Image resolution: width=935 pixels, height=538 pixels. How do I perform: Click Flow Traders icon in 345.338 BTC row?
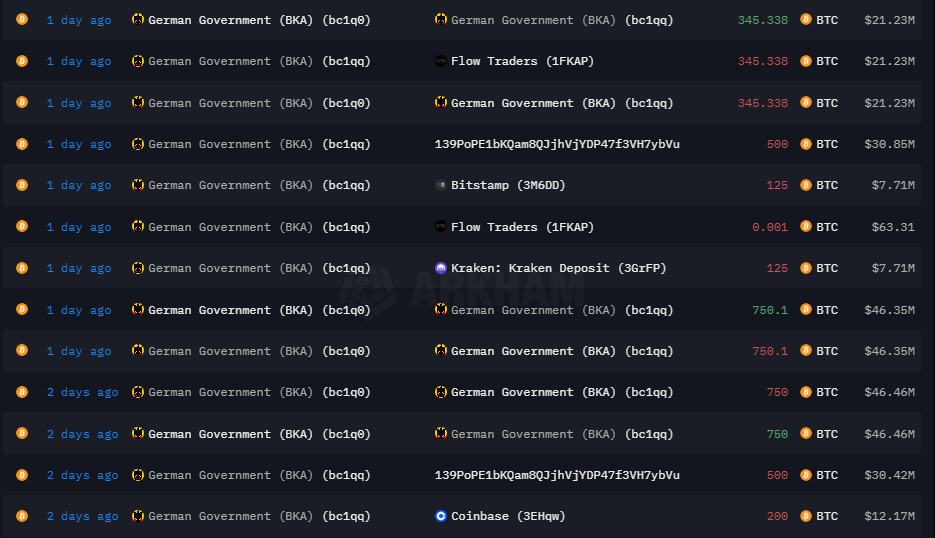[441, 61]
